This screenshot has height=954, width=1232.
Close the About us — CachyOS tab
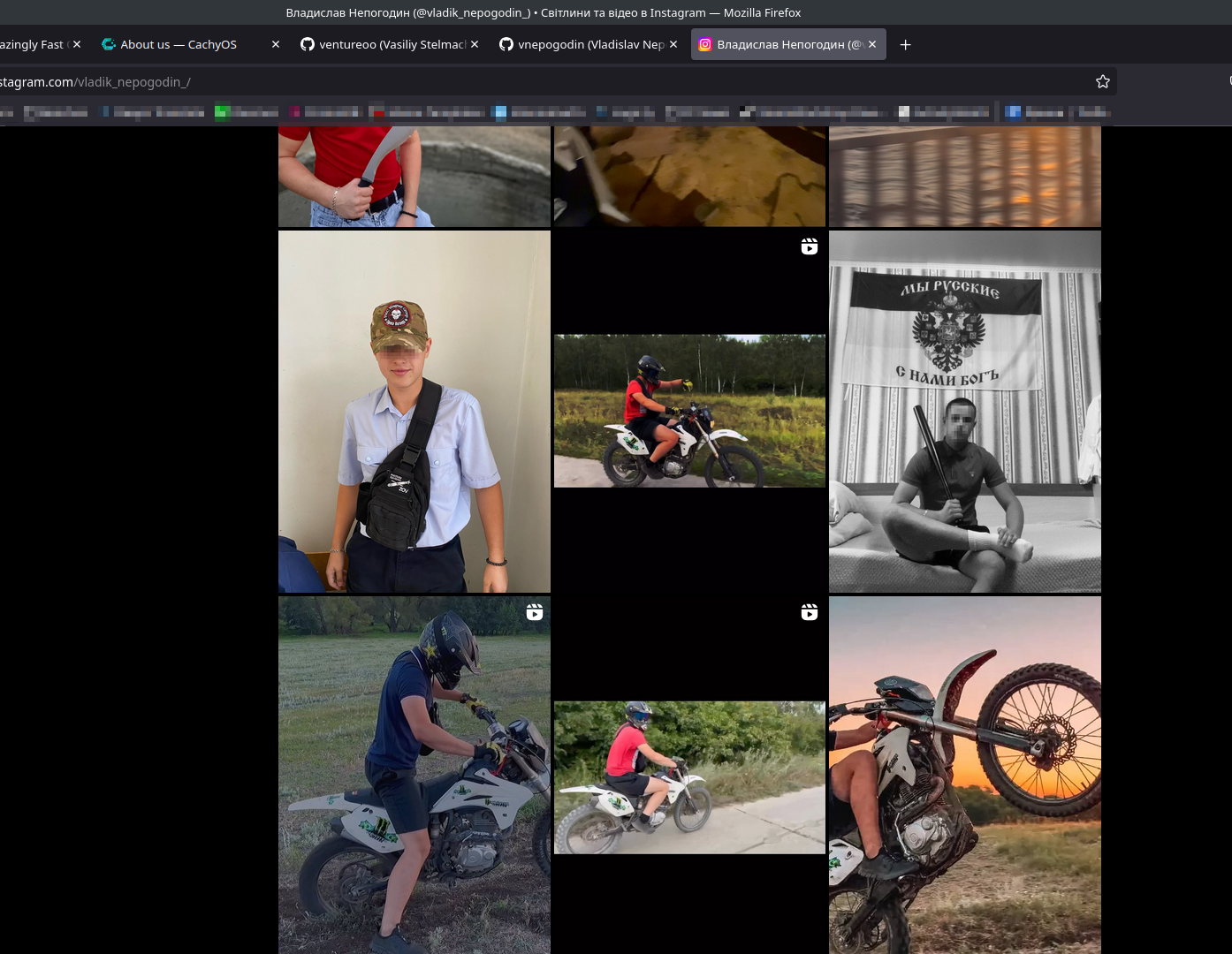tap(276, 44)
